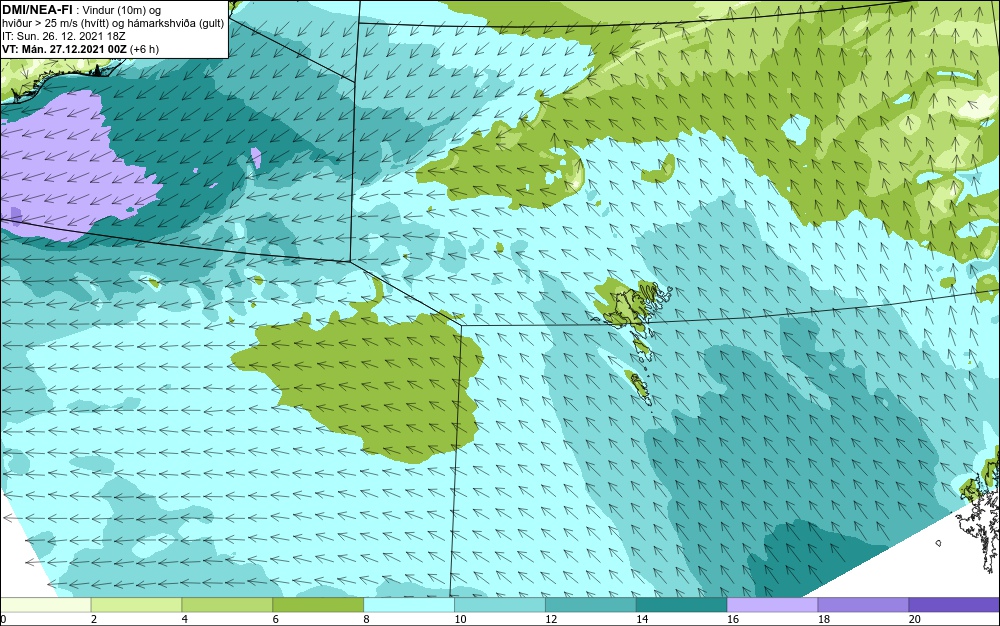Screen dimensions: 1000x626
Task: Click the legend scale label 16
Action: (x=733, y=619)
